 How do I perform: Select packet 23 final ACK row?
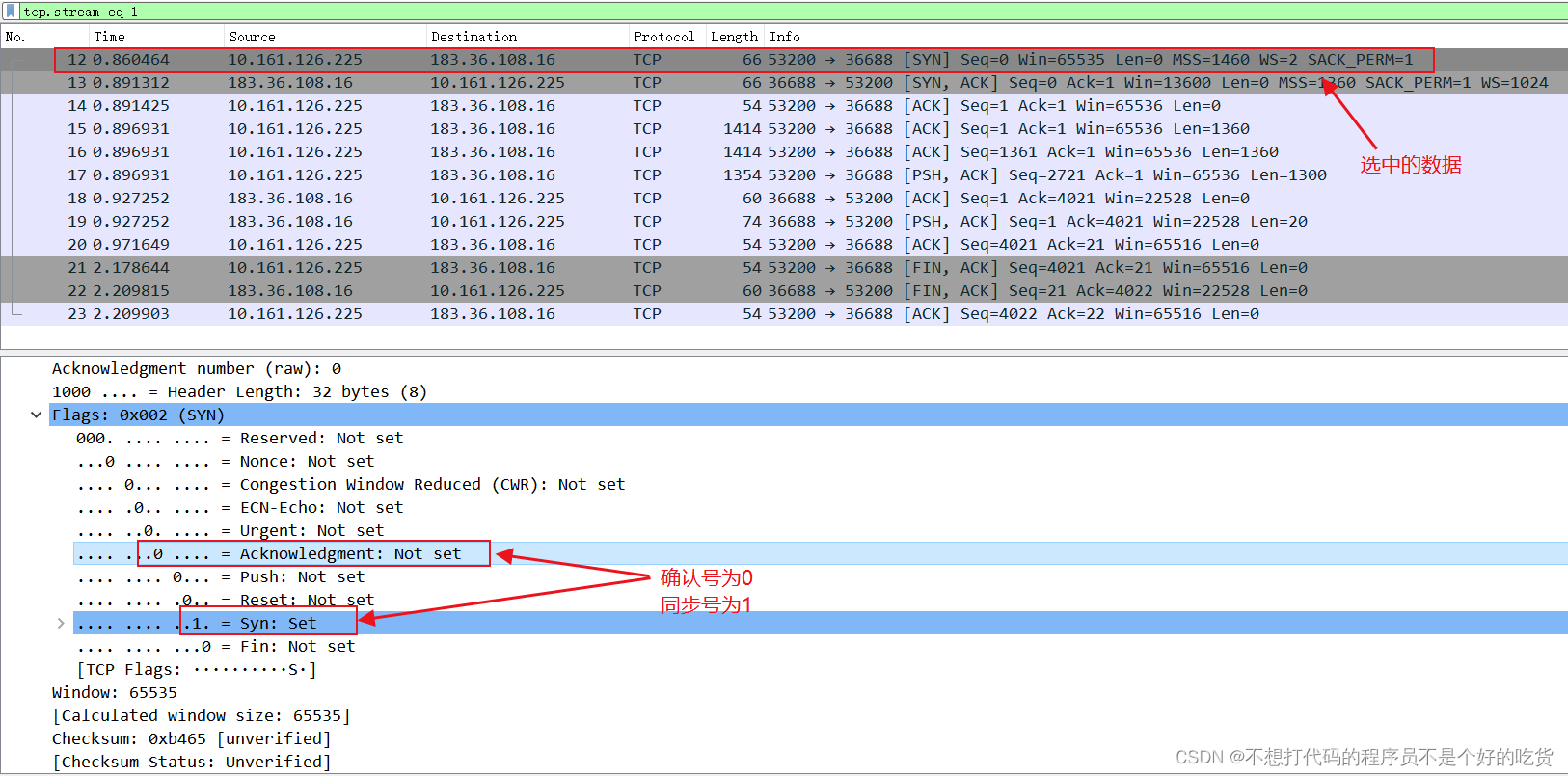coord(784,314)
